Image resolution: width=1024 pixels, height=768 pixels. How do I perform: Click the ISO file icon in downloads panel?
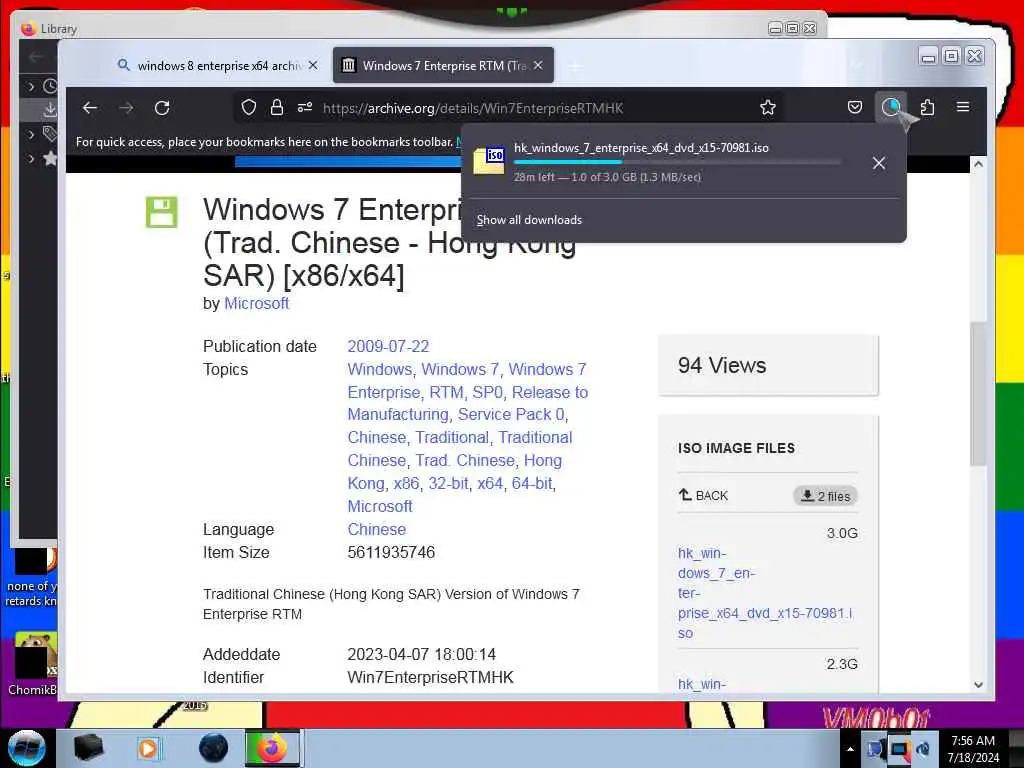489,161
